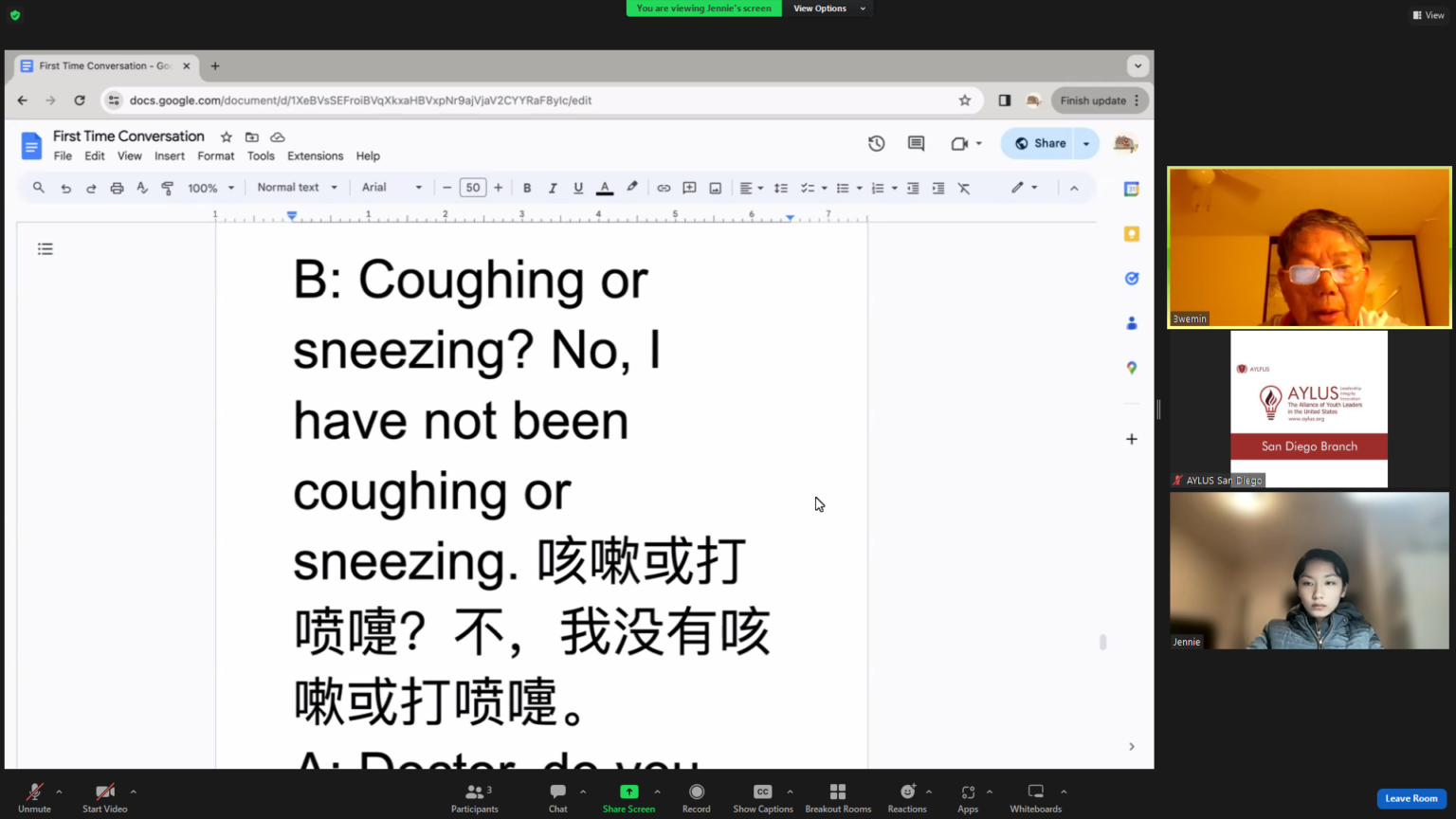
Task: Open the checklist options dropdown
Action: pos(813,188)
